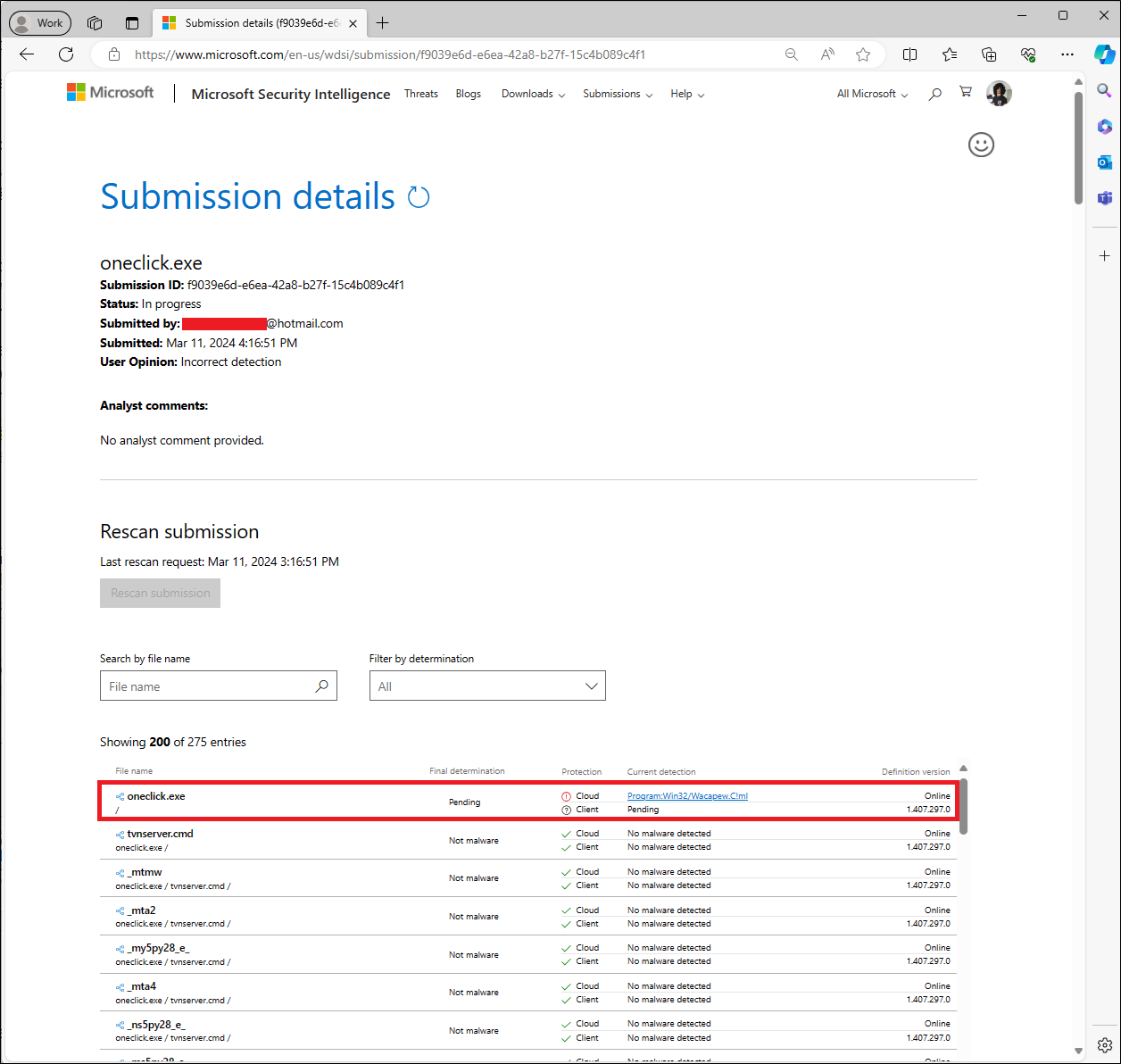Open site search magnifier icon
The image size is (1121, 1064).
pos(934,94)
